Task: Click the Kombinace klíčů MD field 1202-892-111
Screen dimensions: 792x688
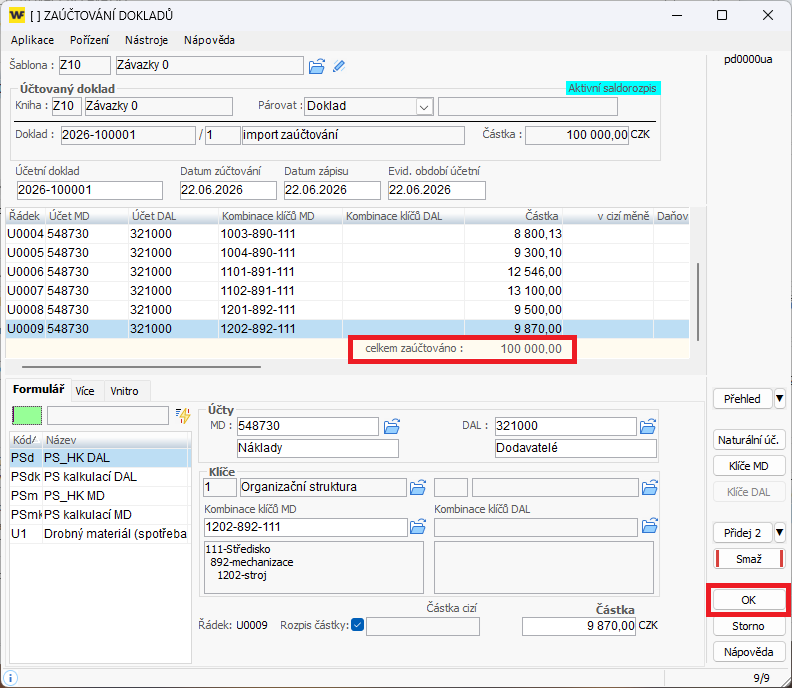Action: coord(306,527)
